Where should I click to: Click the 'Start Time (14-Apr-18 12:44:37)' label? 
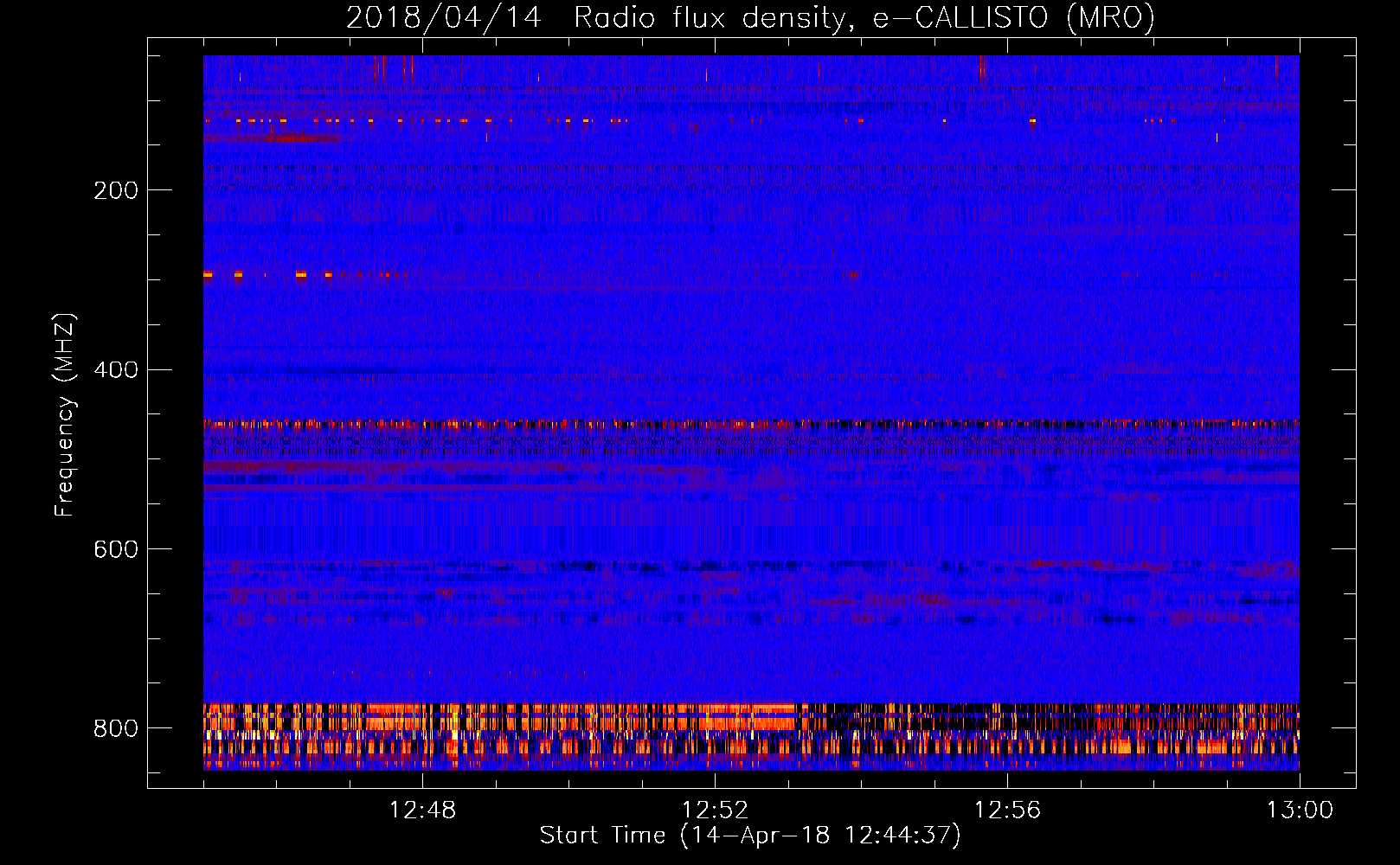coord(750,836)
